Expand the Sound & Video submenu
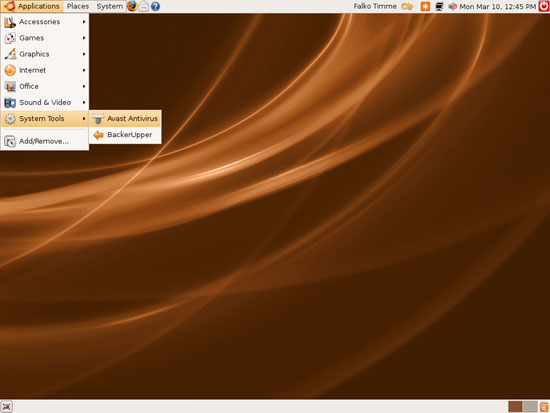550x413 pixels. [x=45, y=102]
